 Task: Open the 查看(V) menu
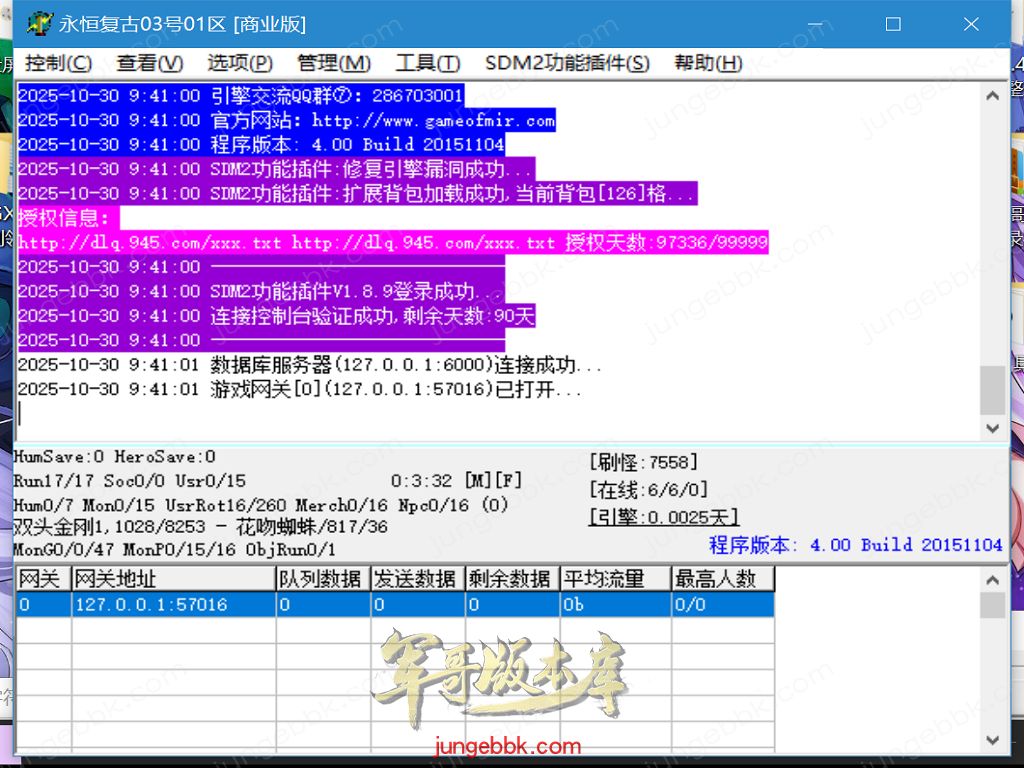150,63
